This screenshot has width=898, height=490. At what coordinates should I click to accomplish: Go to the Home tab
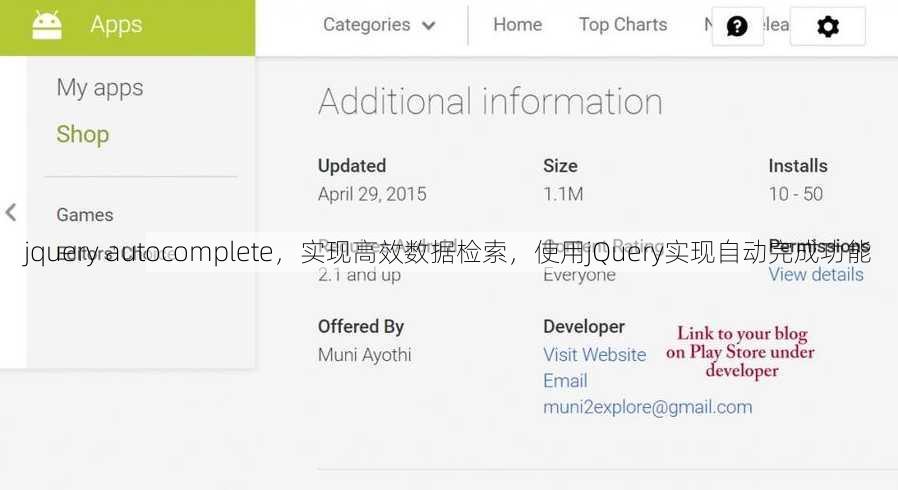coord(518,25)
